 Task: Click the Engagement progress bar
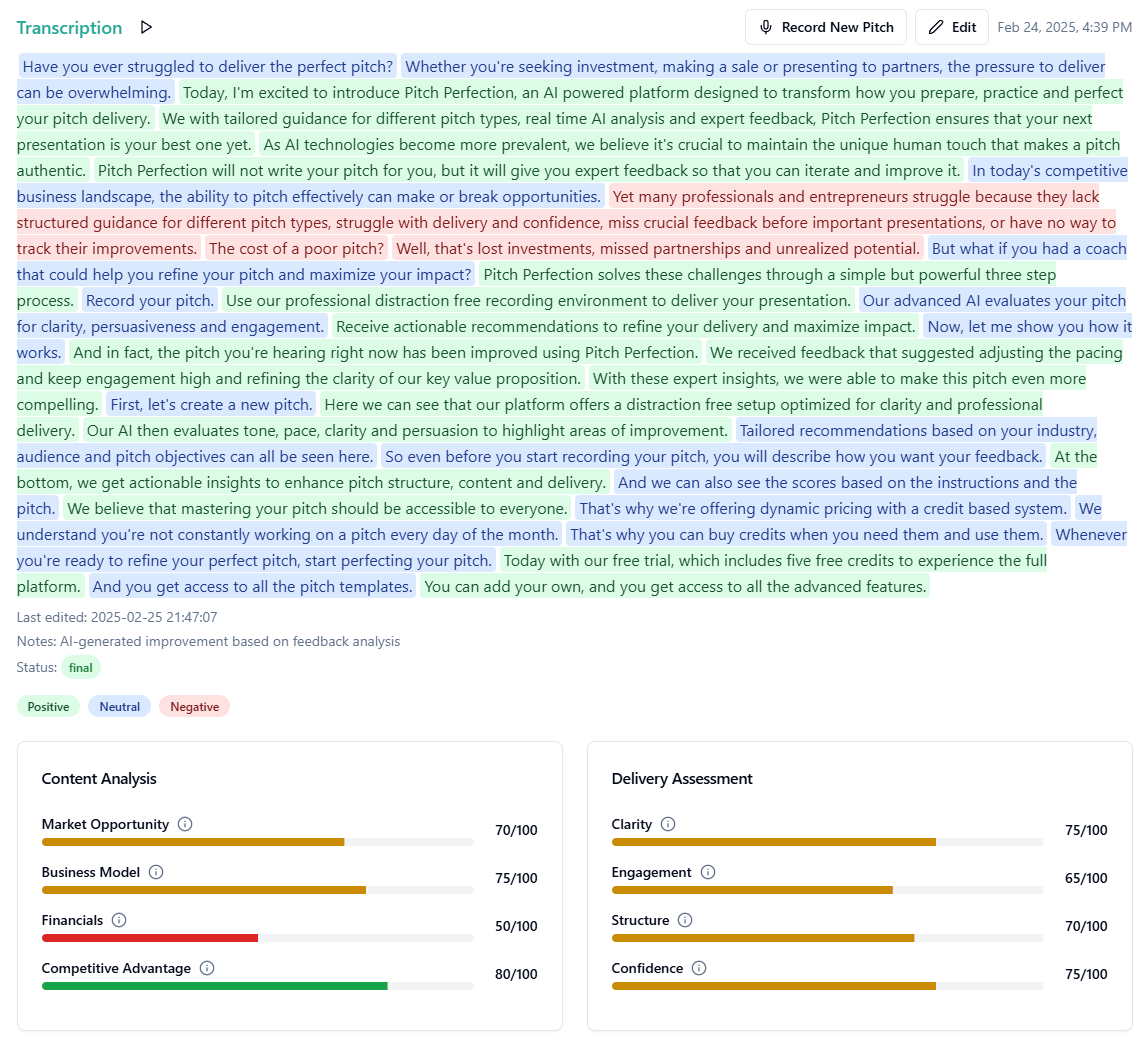pyautogui.click(x=827, y=890)
